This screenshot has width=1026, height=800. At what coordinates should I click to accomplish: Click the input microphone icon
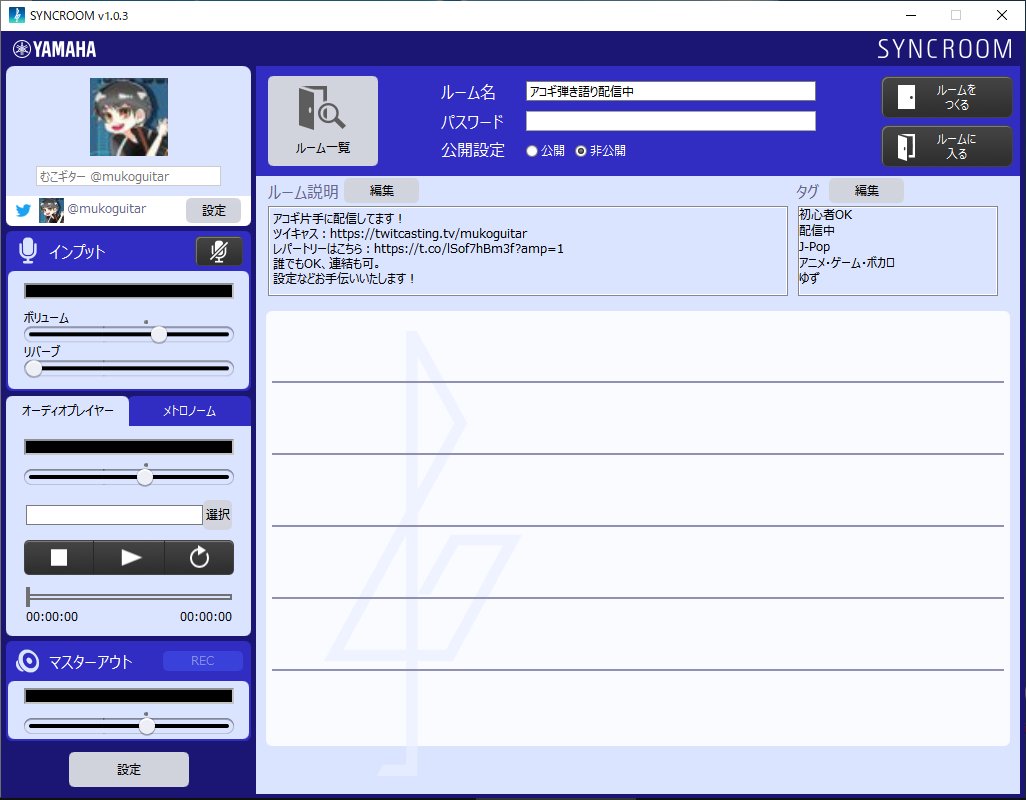click(28, 251)
